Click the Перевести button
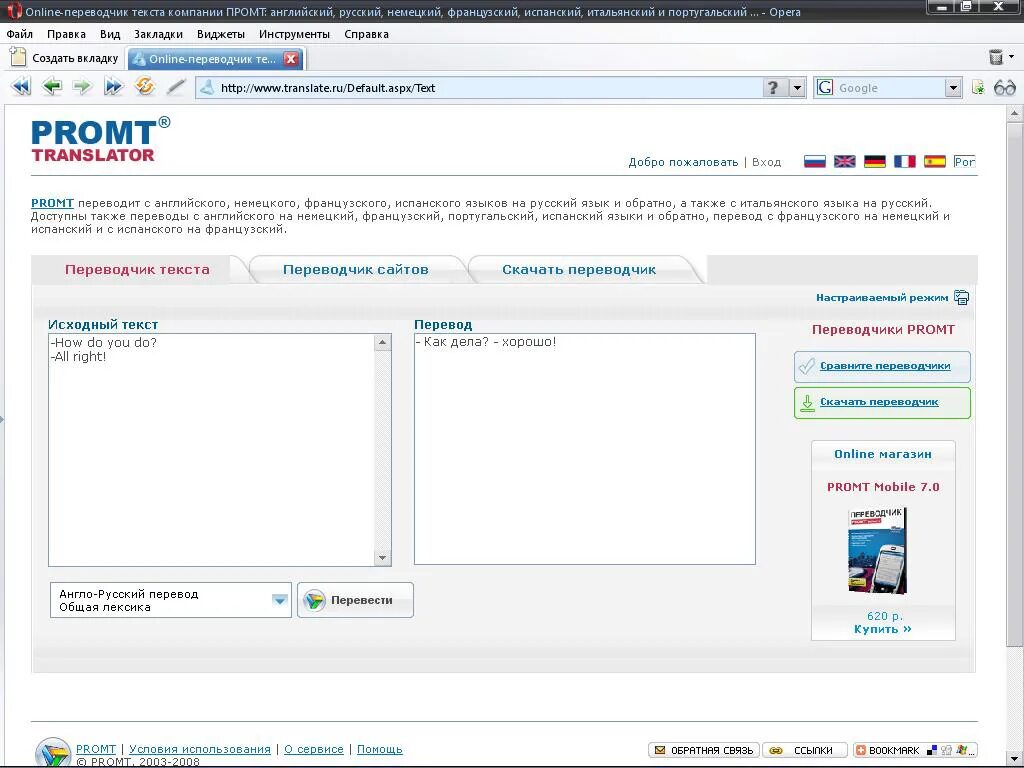 [355, 600]
